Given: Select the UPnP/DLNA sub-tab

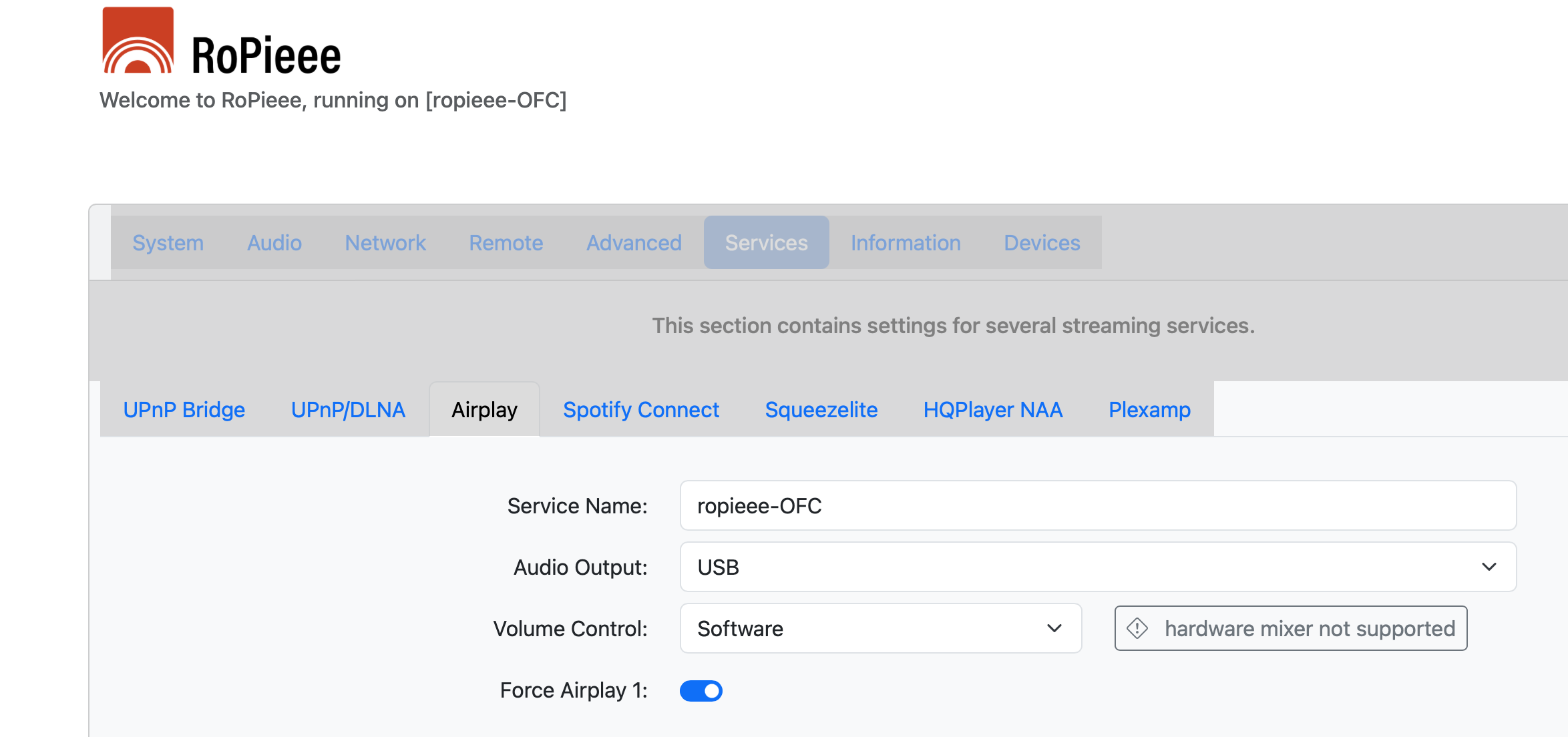Looking at the screenshot, I should 349,409.
